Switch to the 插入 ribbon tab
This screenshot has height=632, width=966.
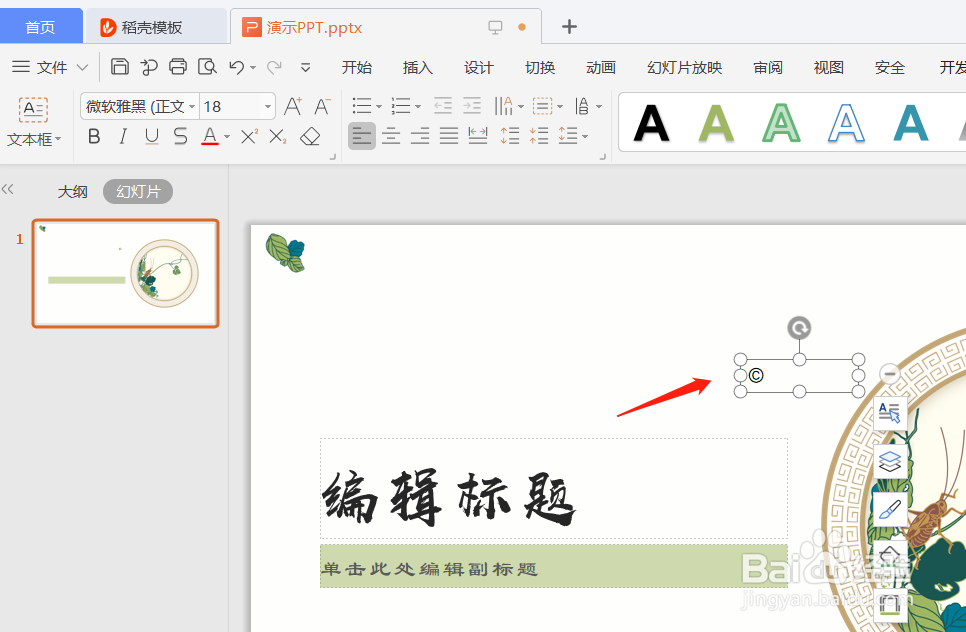(x=418, y=68)
